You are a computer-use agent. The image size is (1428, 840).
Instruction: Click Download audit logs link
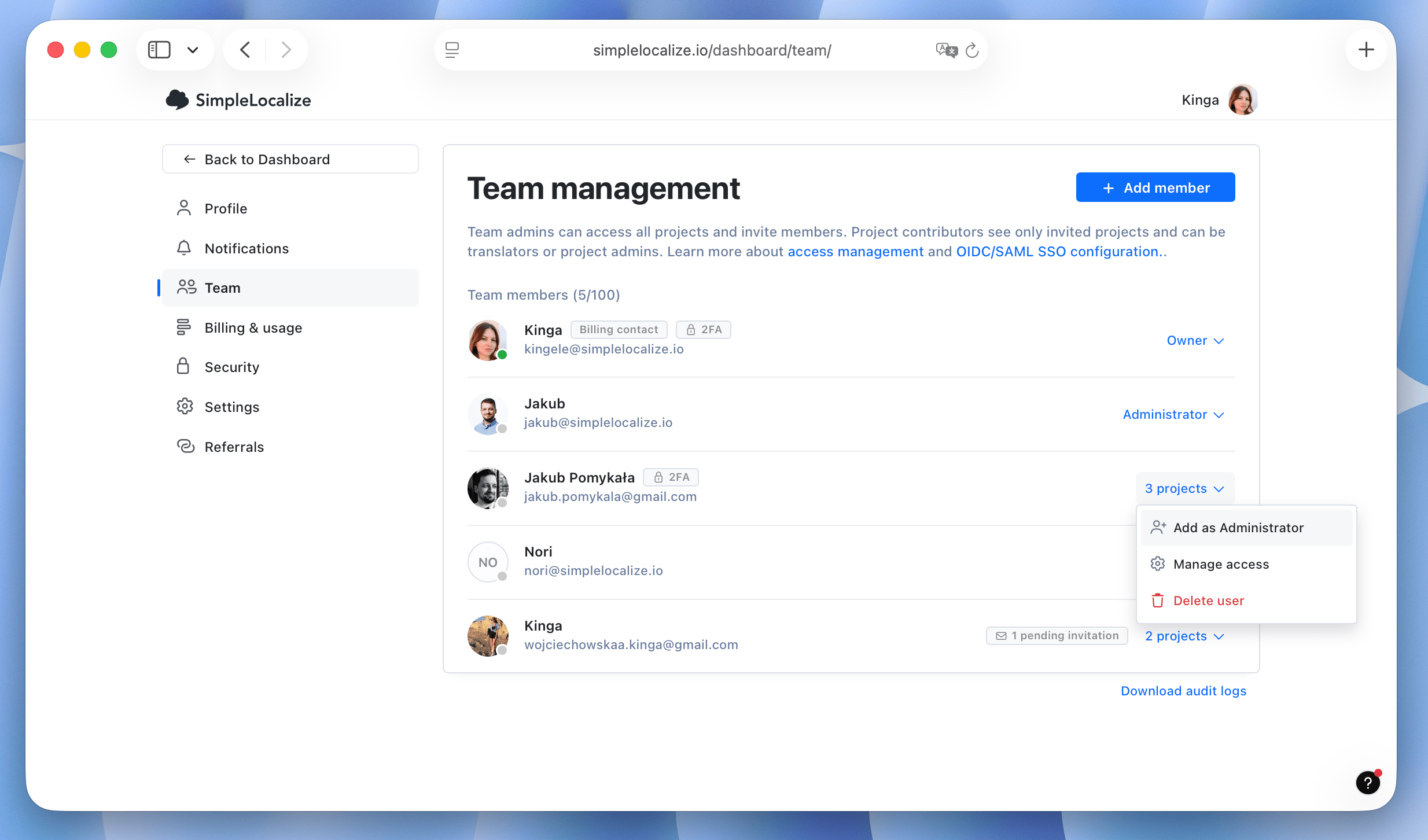point(1183,691)
